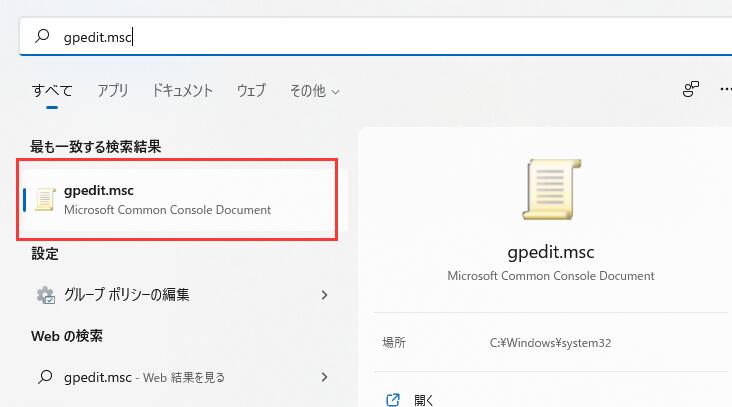Click the scroll icon of the gpedit.msc best match
Image resolution: width=732 pixels, height=407 pixels.
(x=44, y=199)
